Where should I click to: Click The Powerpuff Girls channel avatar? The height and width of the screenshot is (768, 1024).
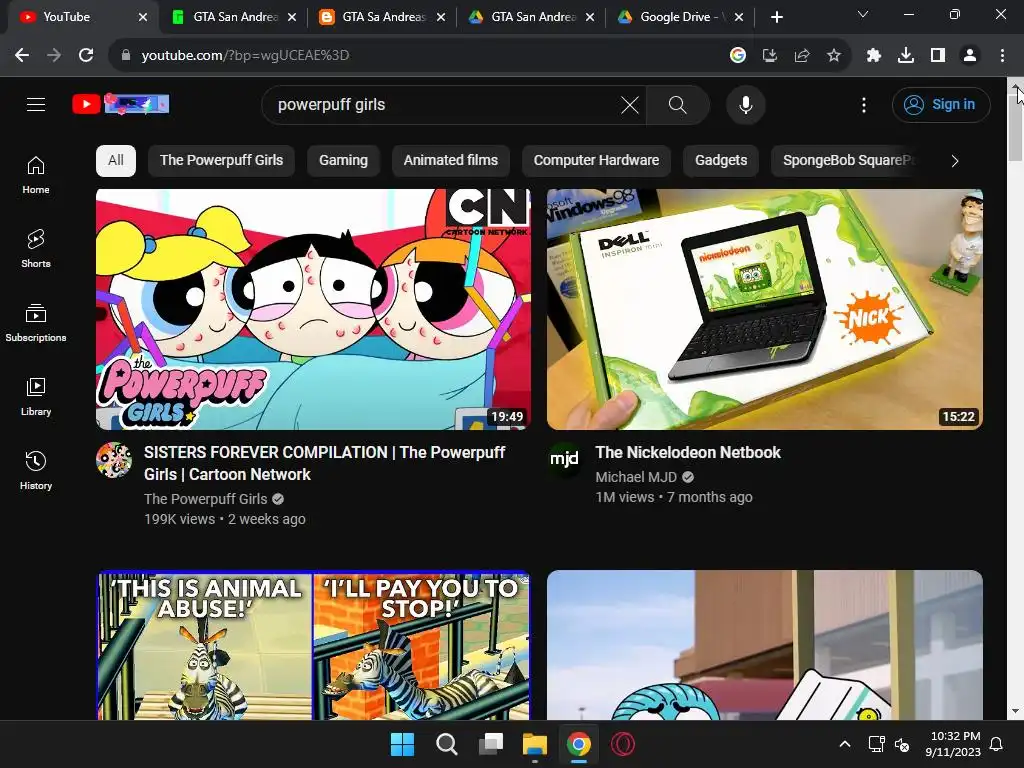click(x=114, y=460)
